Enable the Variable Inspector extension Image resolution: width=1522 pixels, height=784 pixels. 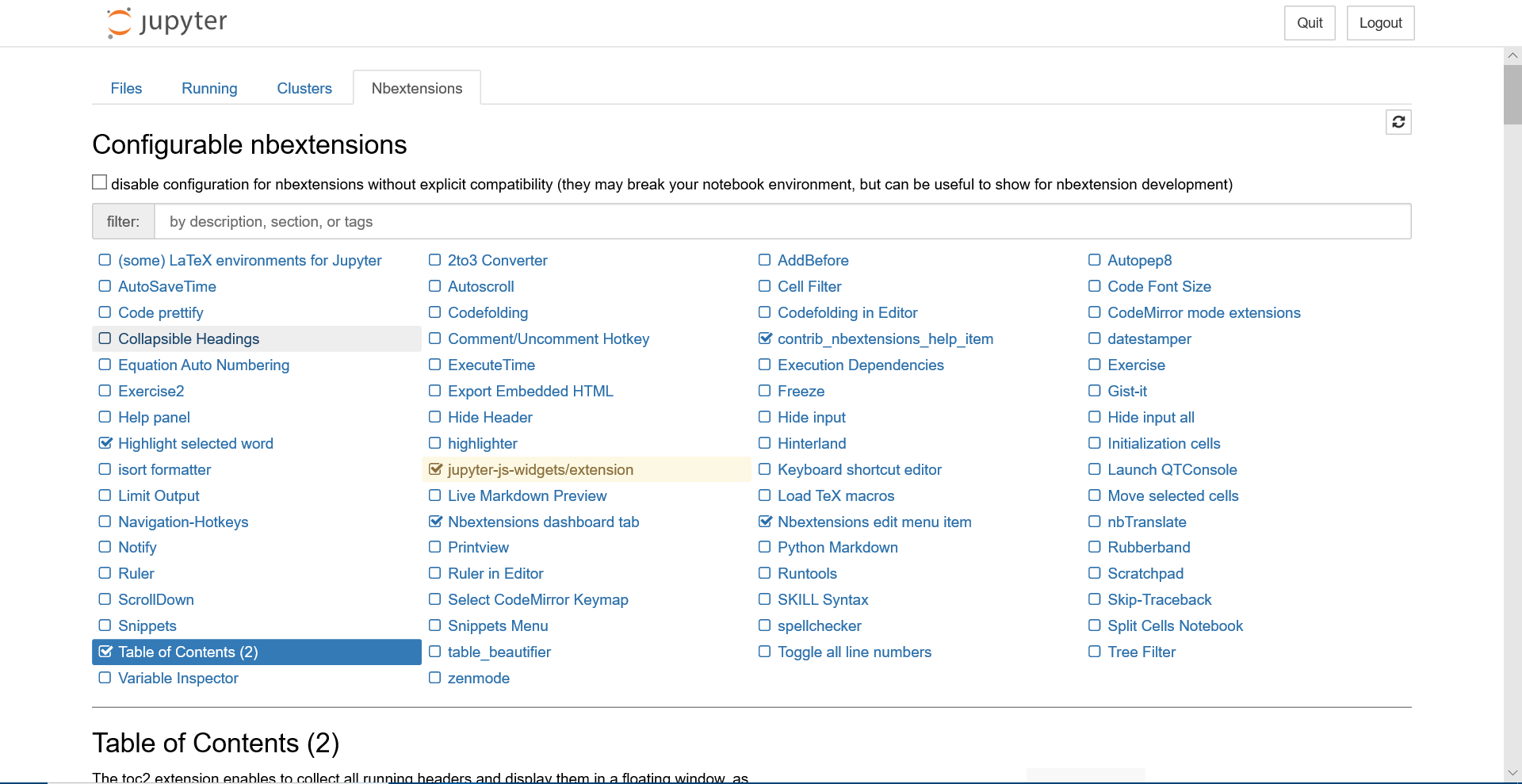tap(104, 678)
